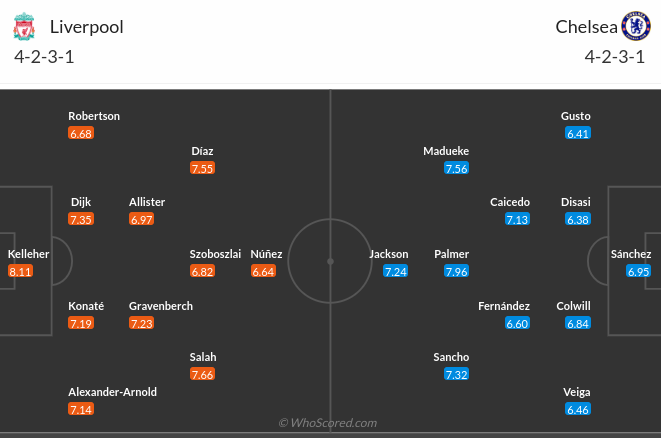
Task: Click Kelleher's 8.11 rating badge
Action: [x=20, y=271]
